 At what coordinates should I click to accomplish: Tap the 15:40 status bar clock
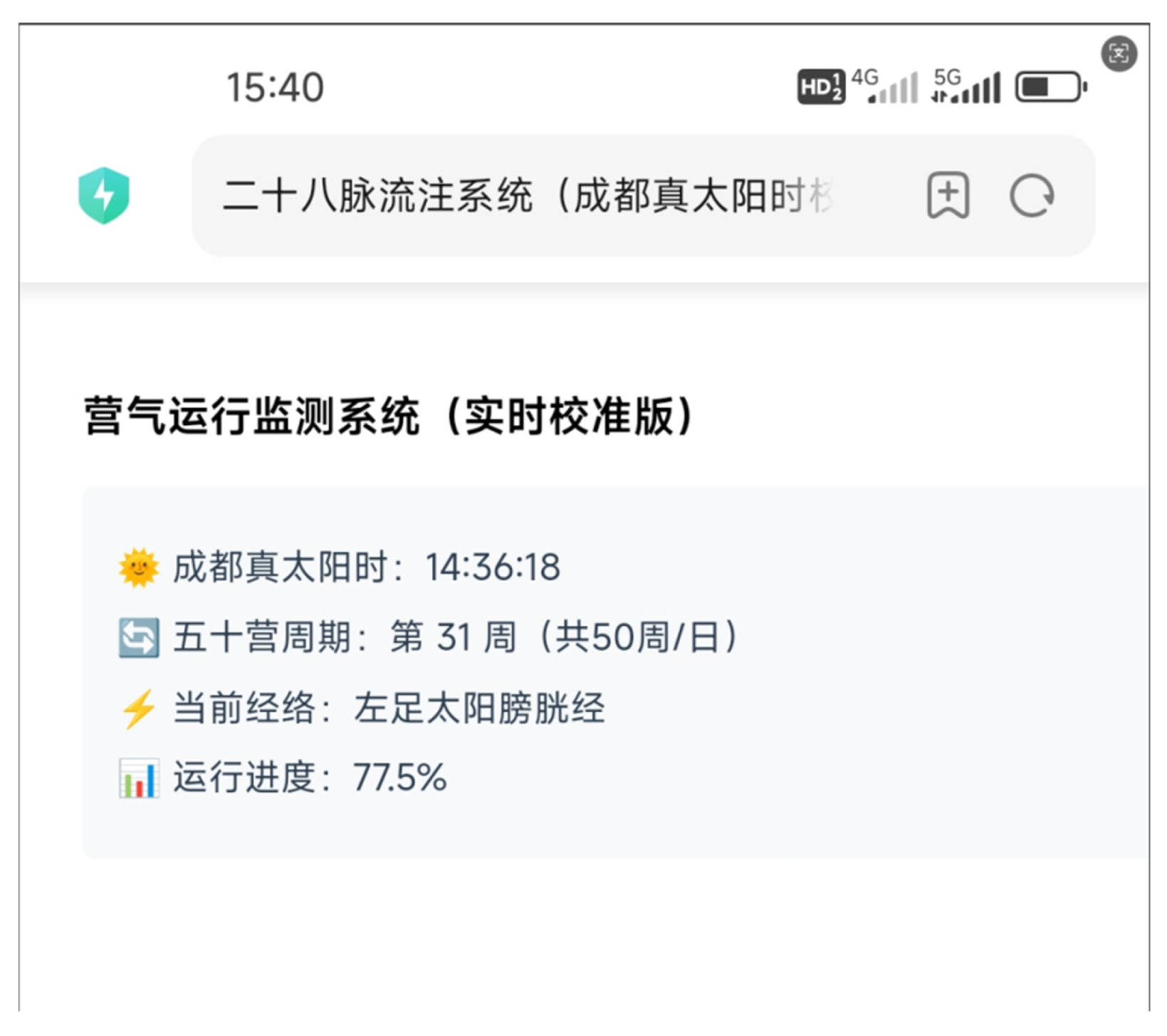coord(275,88)
